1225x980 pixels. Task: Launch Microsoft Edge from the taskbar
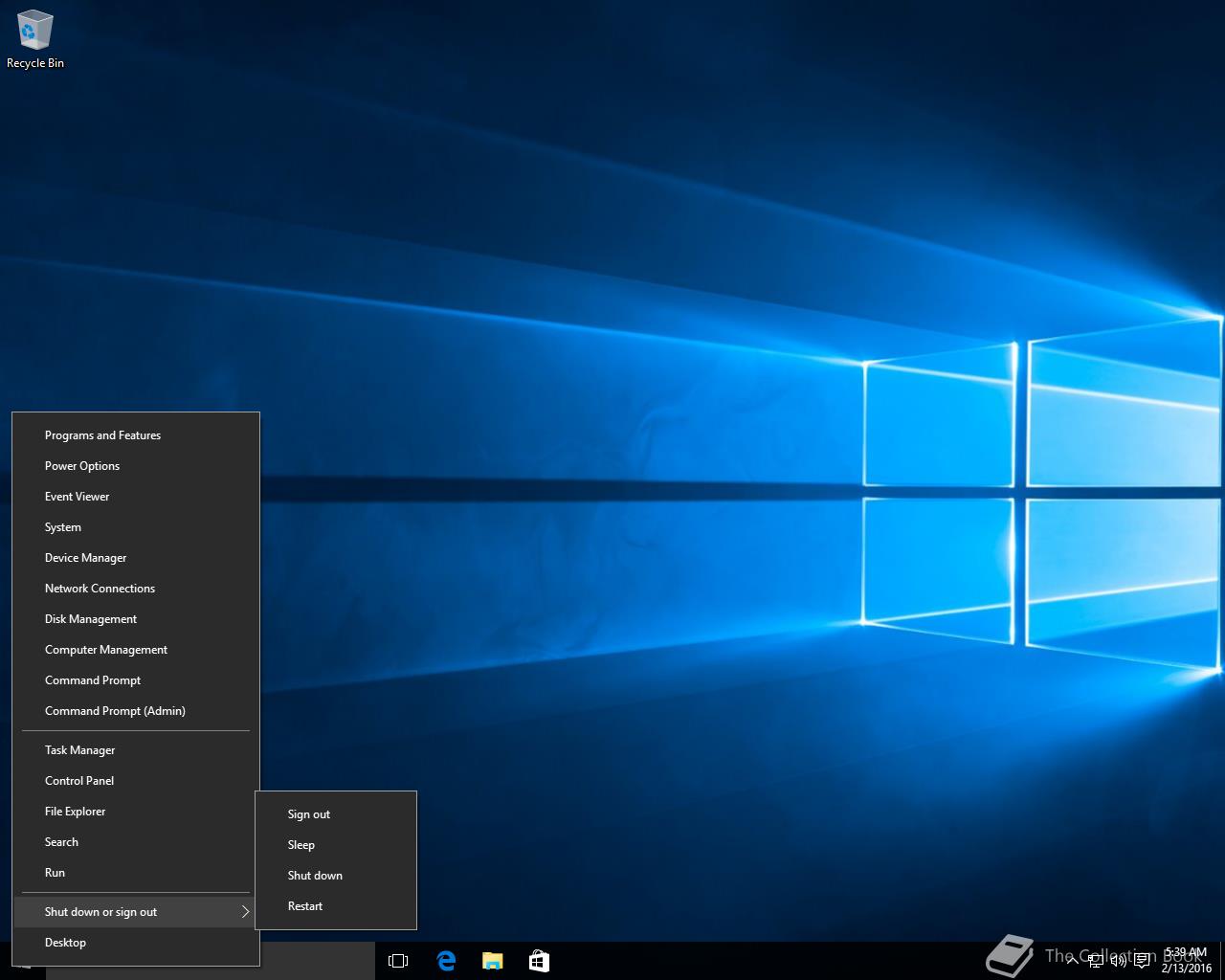[446, 961]
